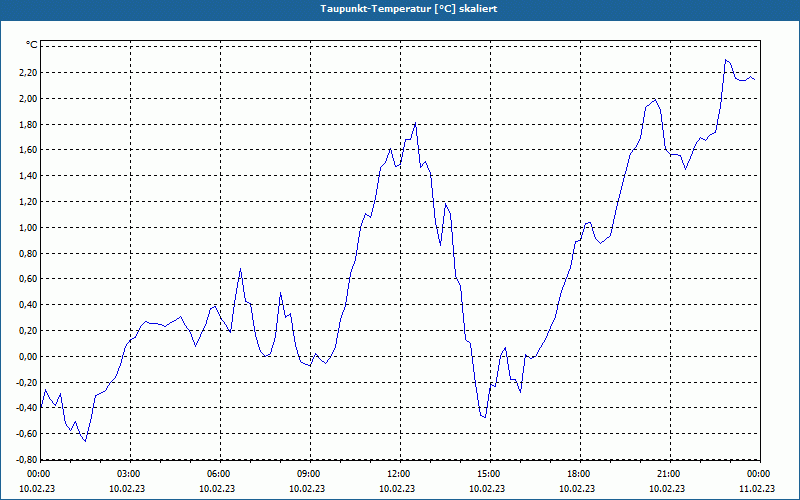Image resolution: width=800 pixels, height=500 pixels.
Task: Click the '10.02.23' date beneath 06:00
Action: (217, 489)
